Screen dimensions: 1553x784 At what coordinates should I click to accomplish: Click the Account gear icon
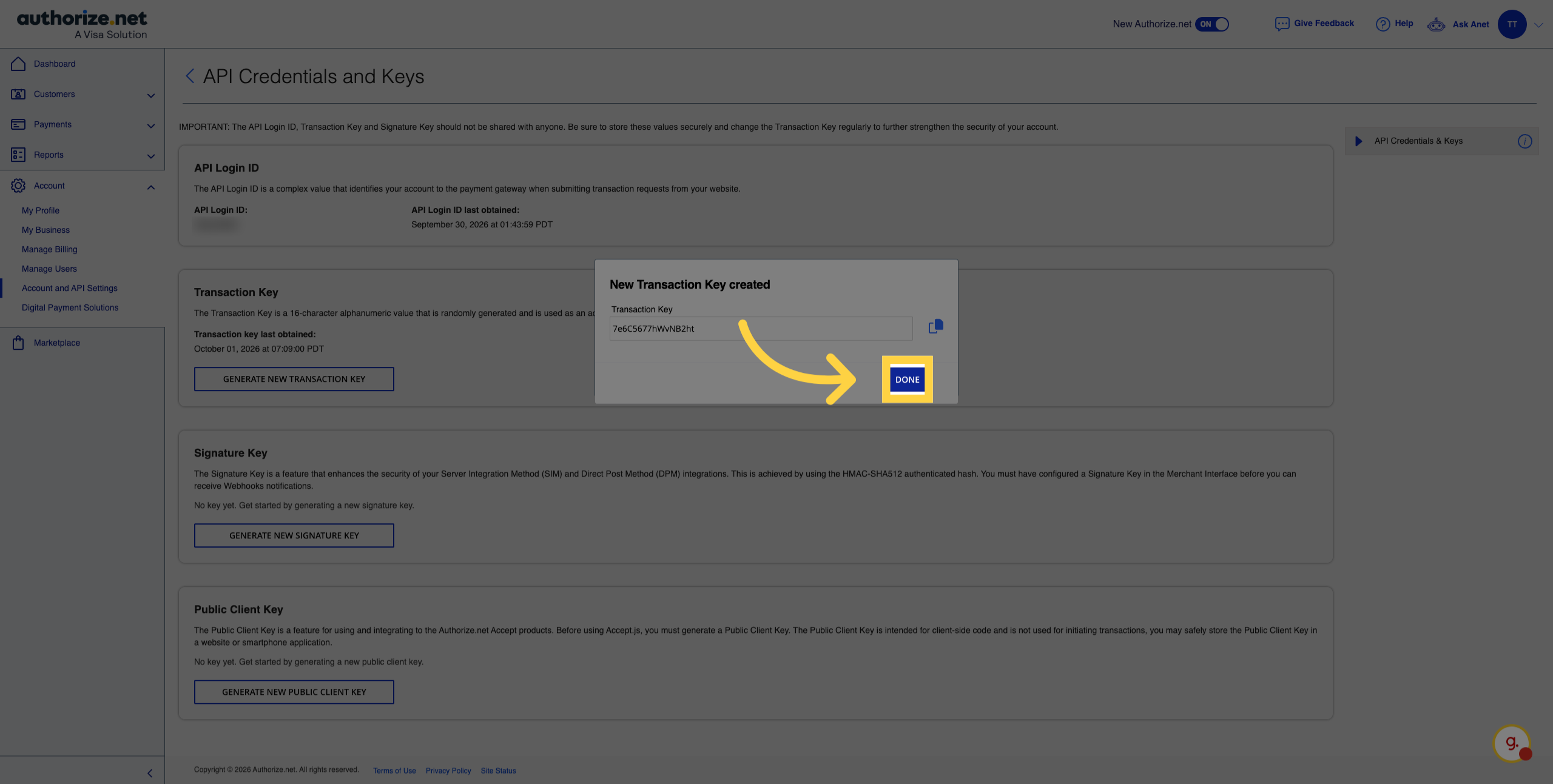pos(18,186)
